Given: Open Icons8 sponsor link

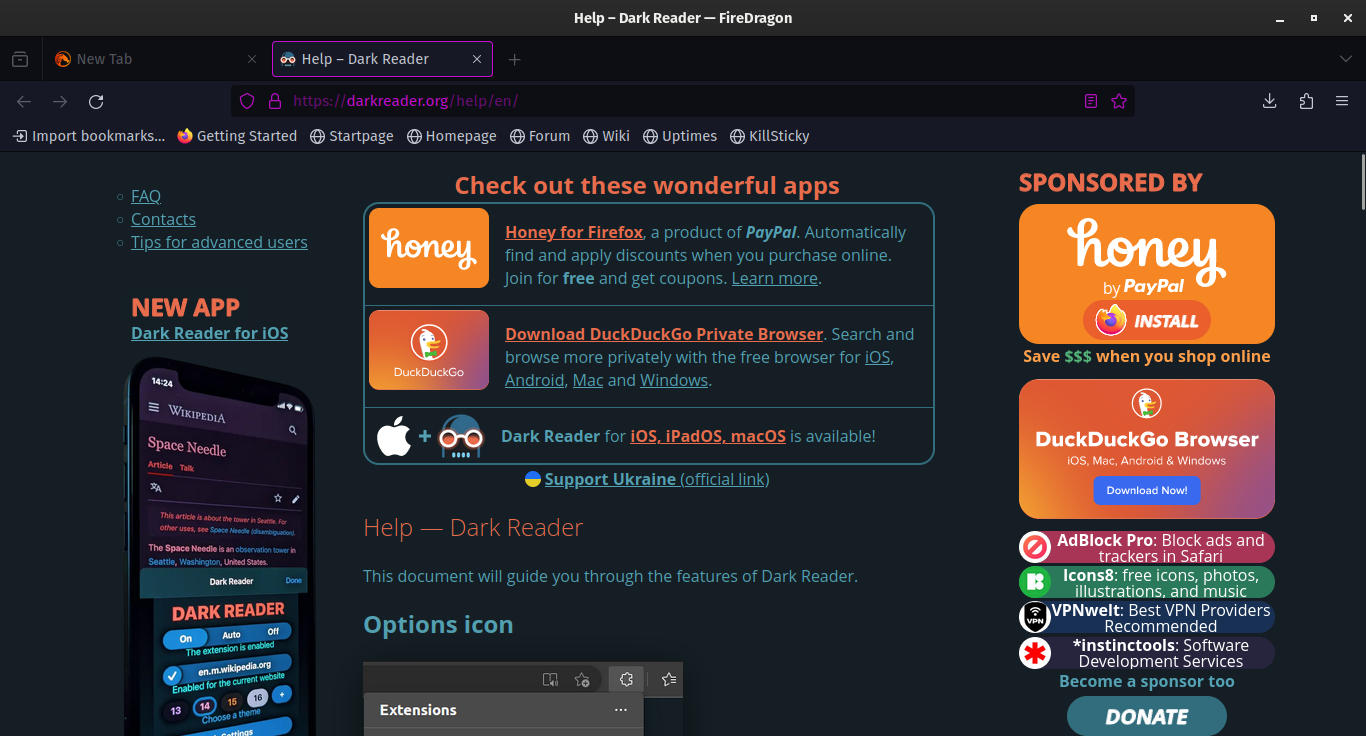Looking at the screenshot, I should click(x=1147, y=582).
